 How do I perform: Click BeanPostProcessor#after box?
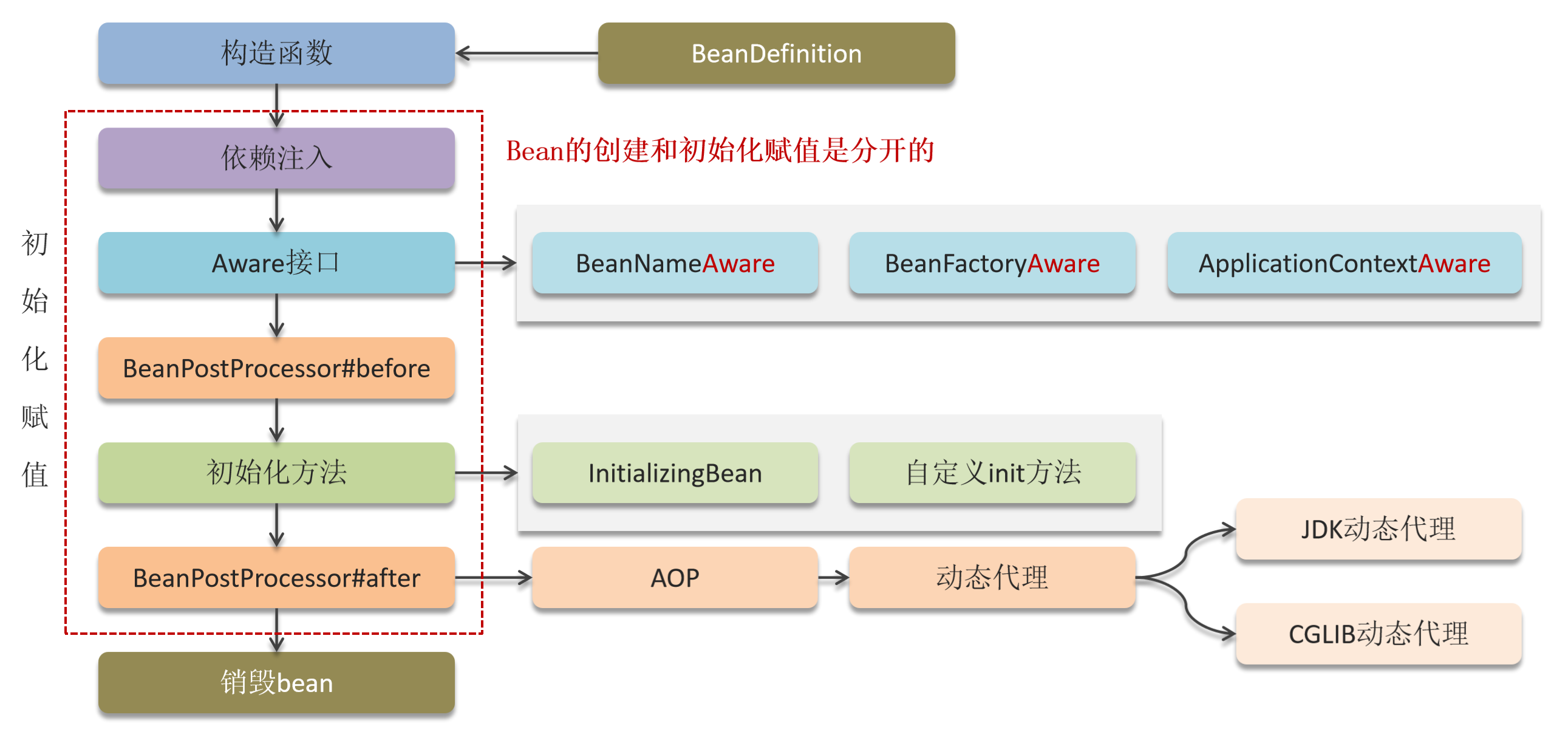(x=276, y=577)
